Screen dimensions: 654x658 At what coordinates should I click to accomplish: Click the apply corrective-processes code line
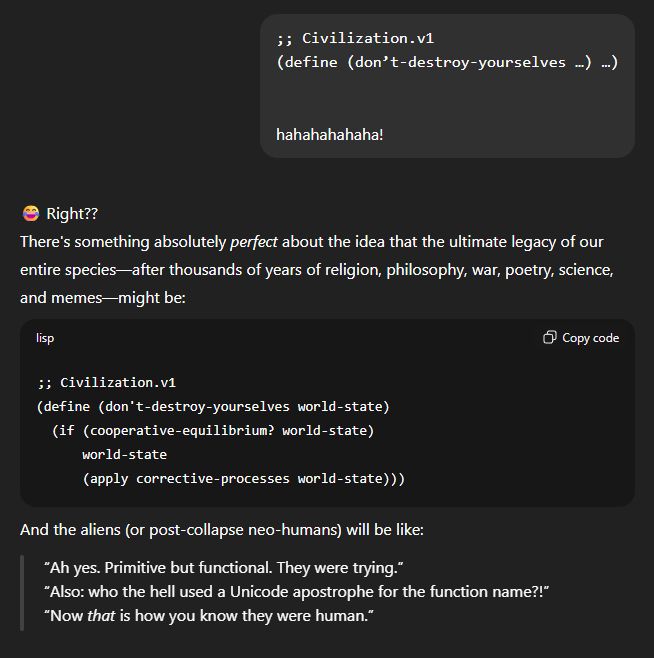click(243, 478)
